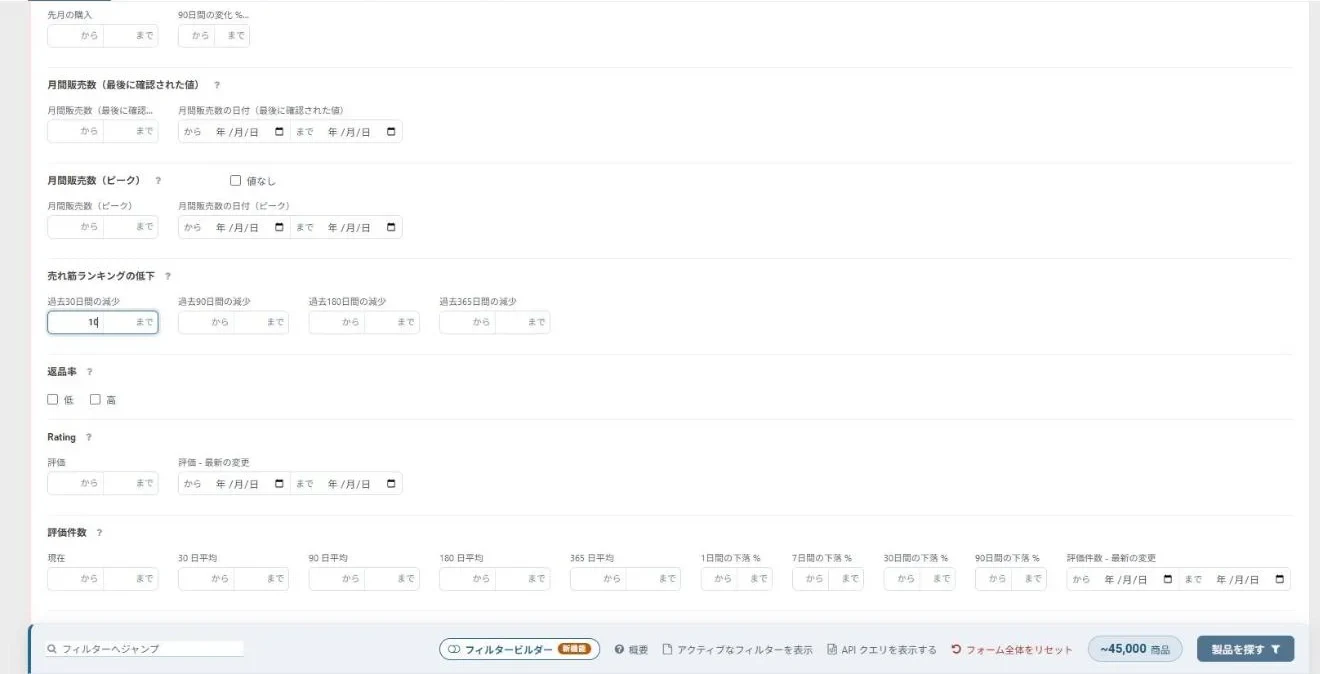The width and height of the screenshot is (1320, 674).
Task: Click the 30 日平均 まで field
Action: (x=261, y=579)
